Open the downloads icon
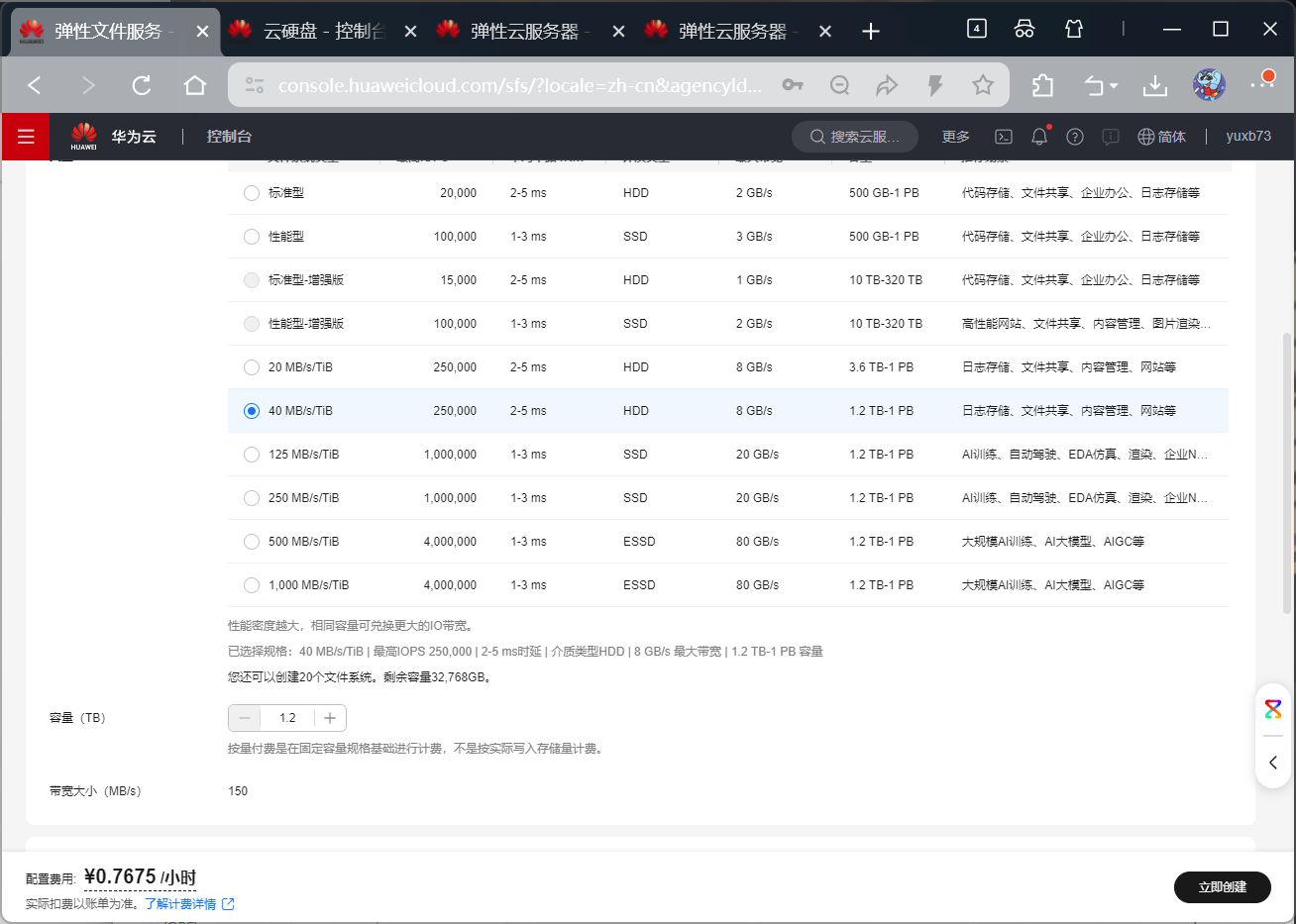 pos(1155,85)
